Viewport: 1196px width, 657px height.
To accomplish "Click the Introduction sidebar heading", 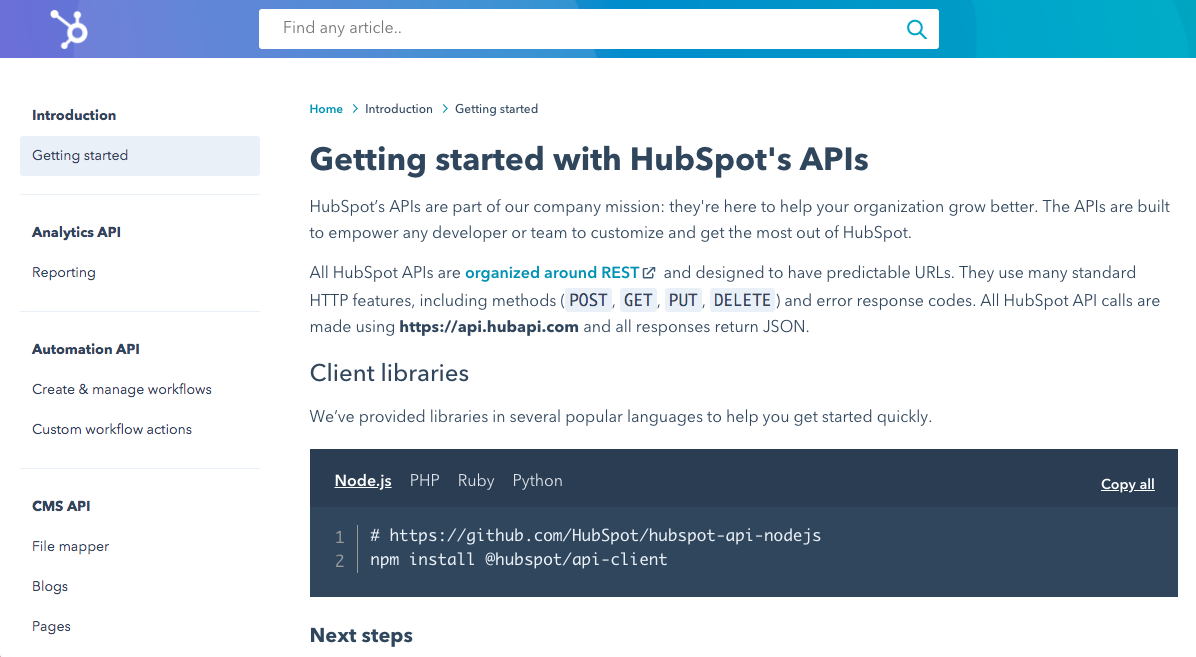I will tap(74, 115).
